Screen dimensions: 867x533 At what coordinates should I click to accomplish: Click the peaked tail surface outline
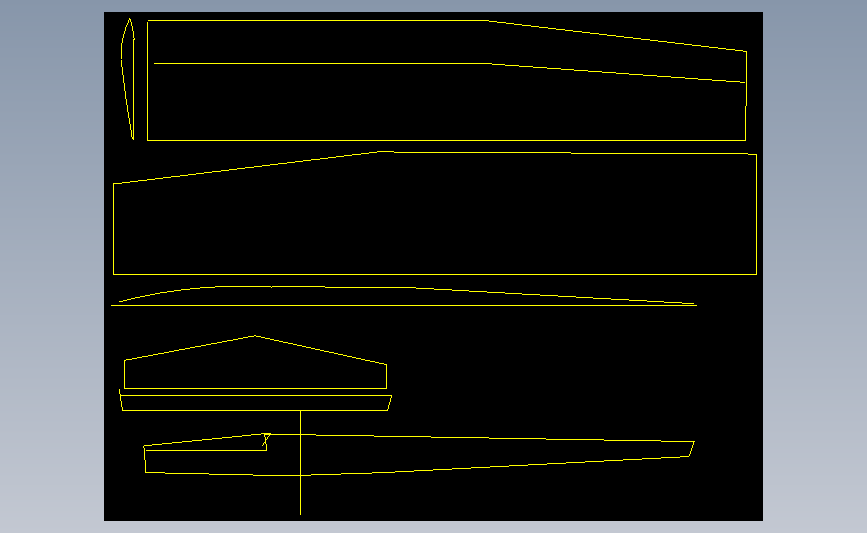click(x=255, y=362)
